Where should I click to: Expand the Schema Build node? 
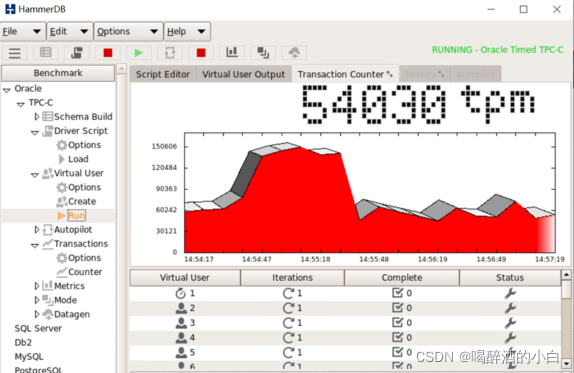point(36,117)
